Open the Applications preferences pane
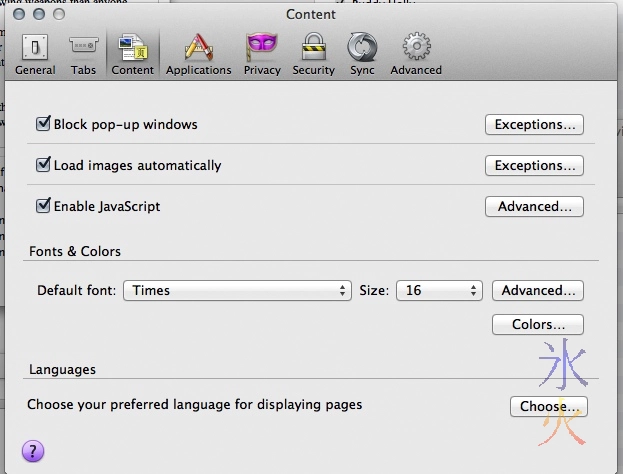 click(198, 53)
